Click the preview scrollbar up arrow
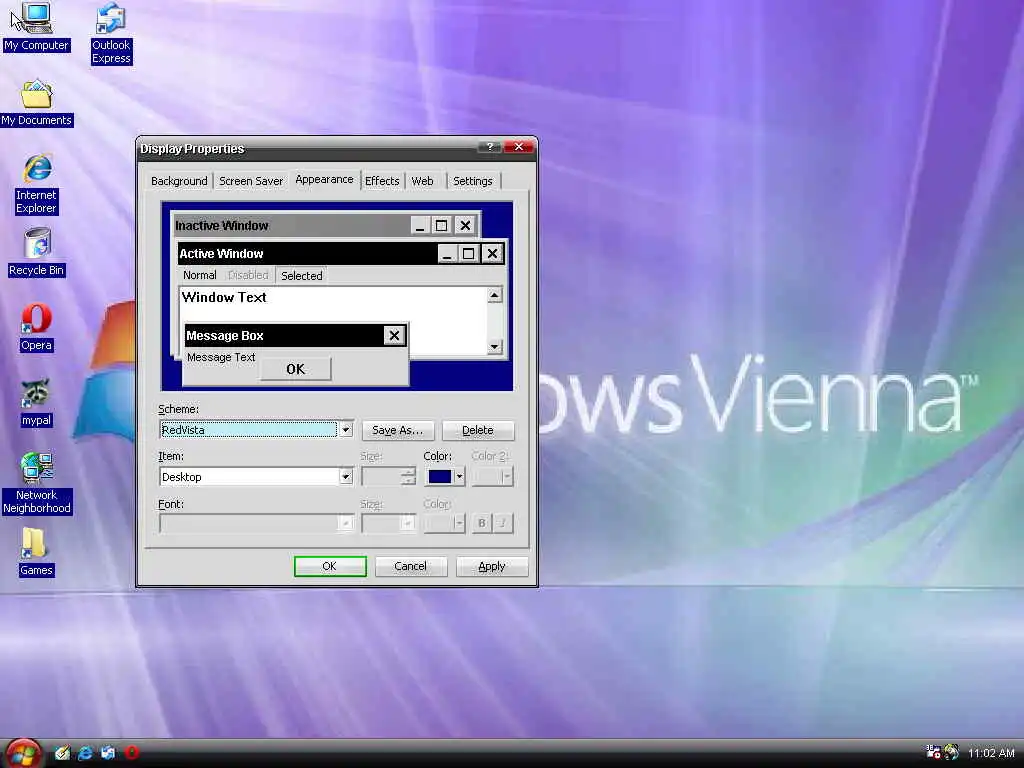This screenshot has height=768, width=1024. tap(495, 295)
